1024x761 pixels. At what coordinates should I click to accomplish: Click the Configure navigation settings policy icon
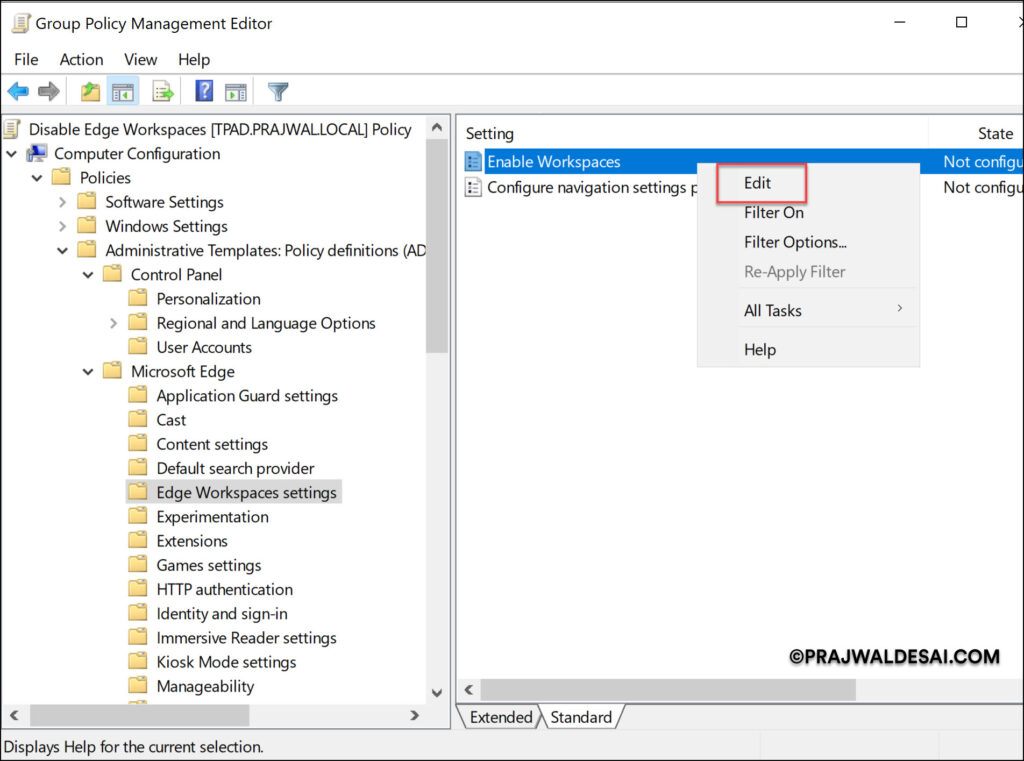473,187
